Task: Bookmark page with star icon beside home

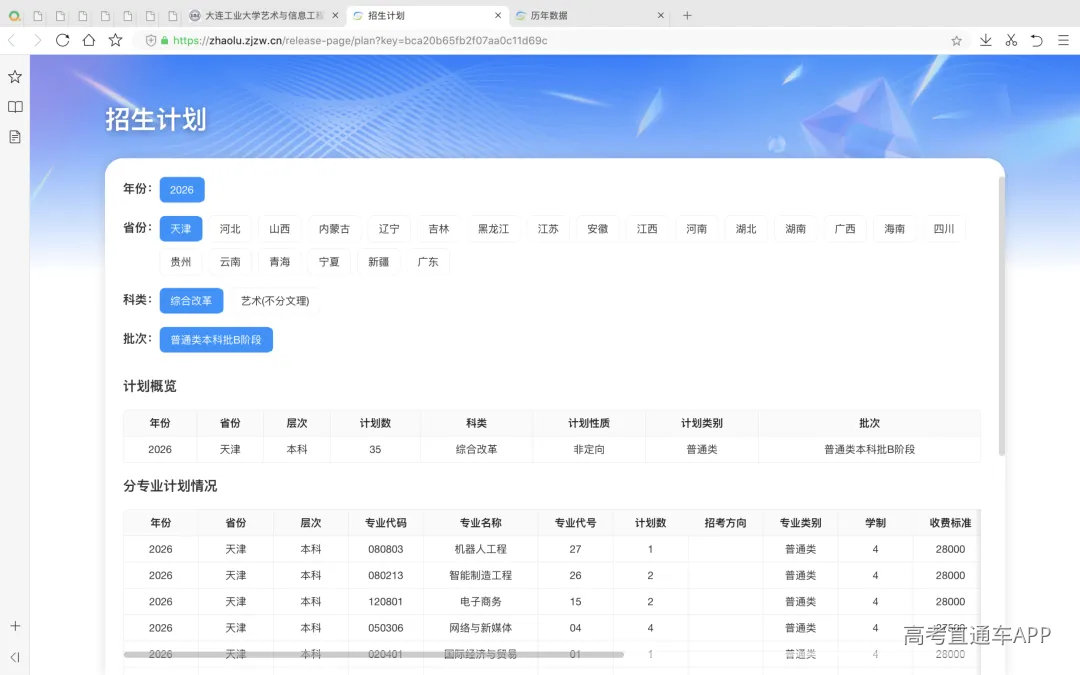Action: tap(115, 40)
